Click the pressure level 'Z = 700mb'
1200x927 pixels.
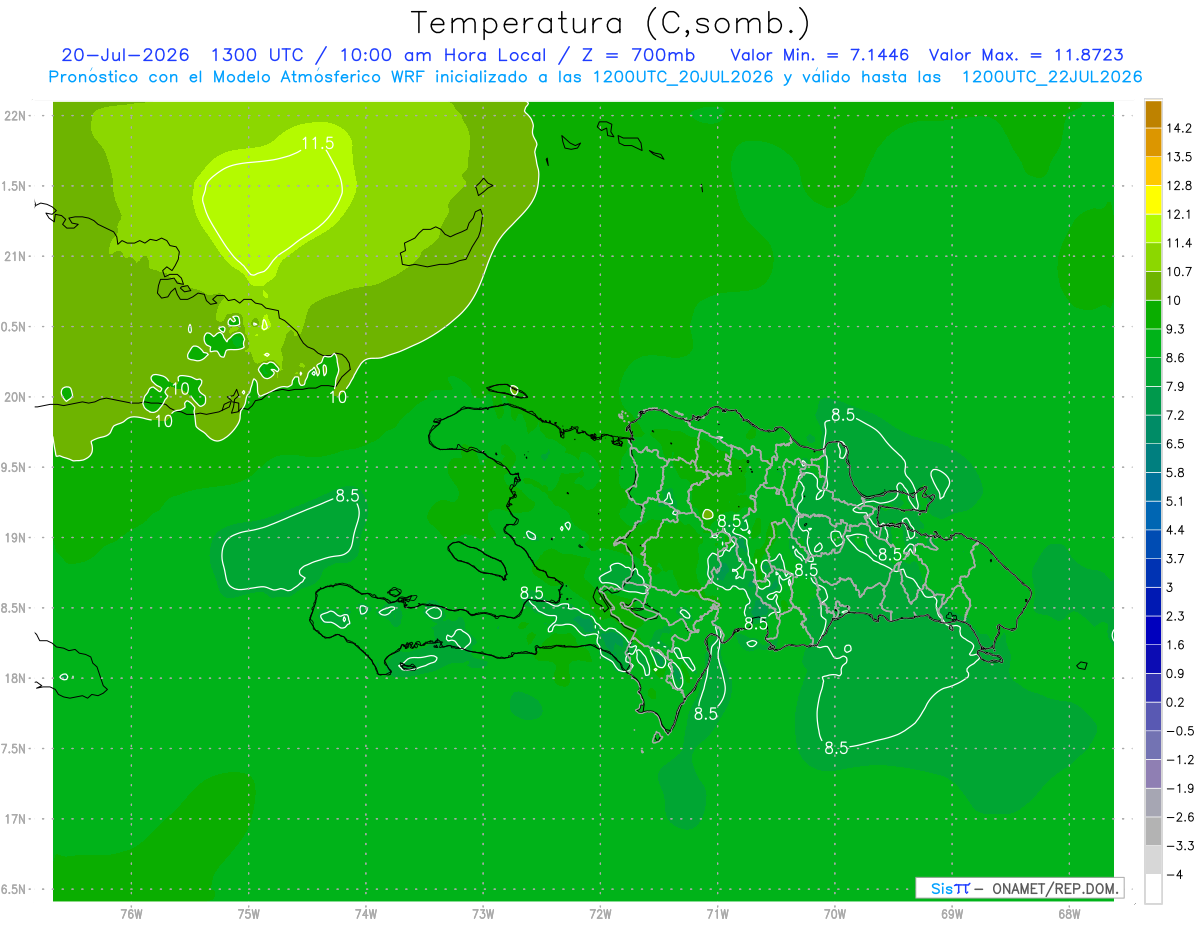637,54
